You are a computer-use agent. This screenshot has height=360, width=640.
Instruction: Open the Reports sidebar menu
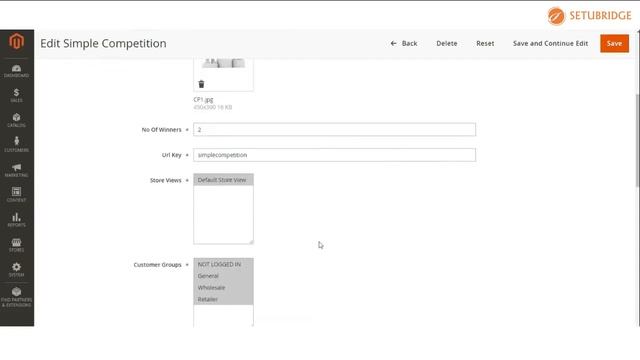(x=16, y=220)
